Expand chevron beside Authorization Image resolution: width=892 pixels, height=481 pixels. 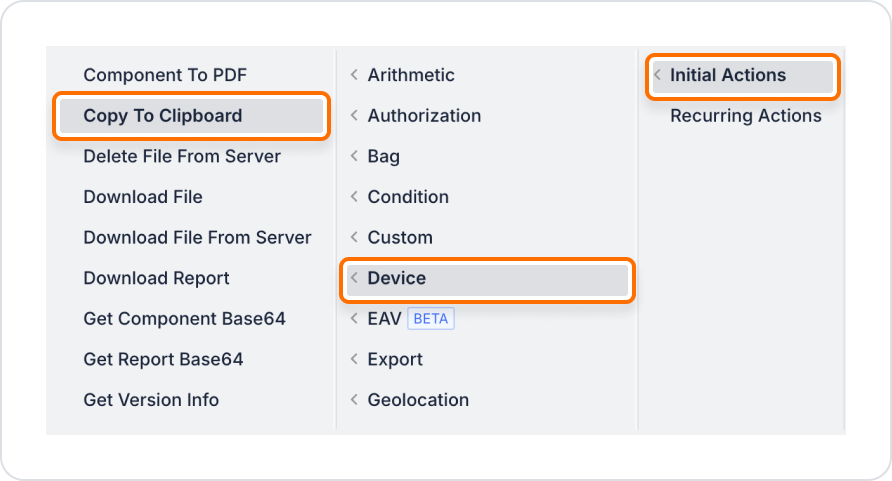(x=354, y=116)
